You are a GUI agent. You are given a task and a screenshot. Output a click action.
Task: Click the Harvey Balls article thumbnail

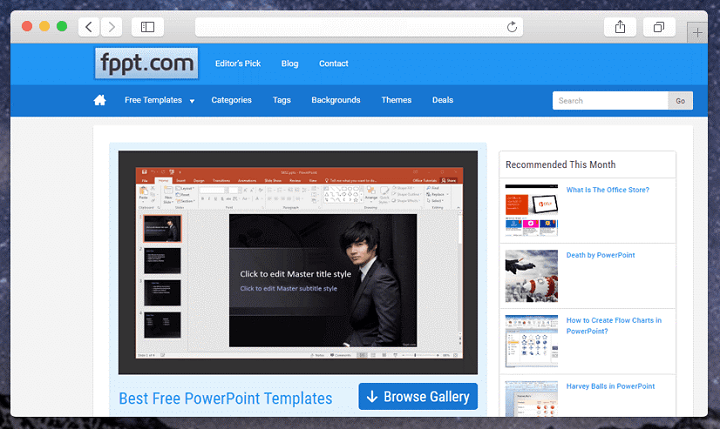click(x=531, y=399)
